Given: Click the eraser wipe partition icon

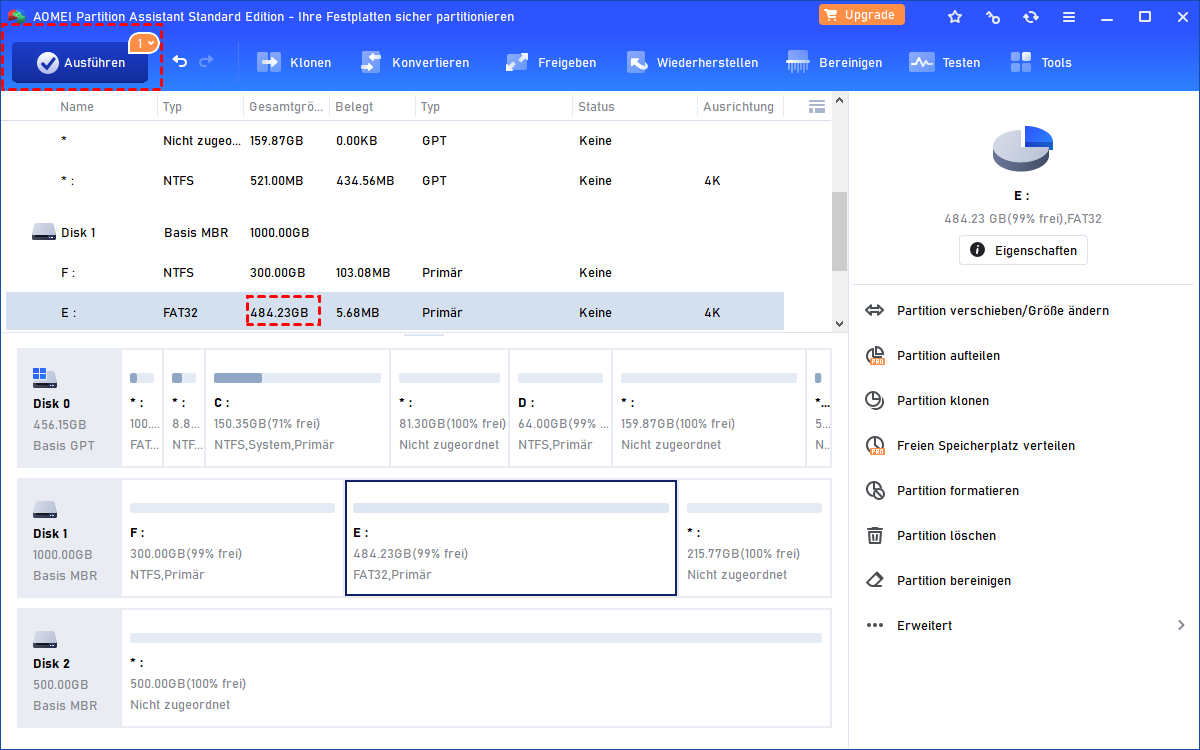Looking at the screenshot, I should point(875,580).
